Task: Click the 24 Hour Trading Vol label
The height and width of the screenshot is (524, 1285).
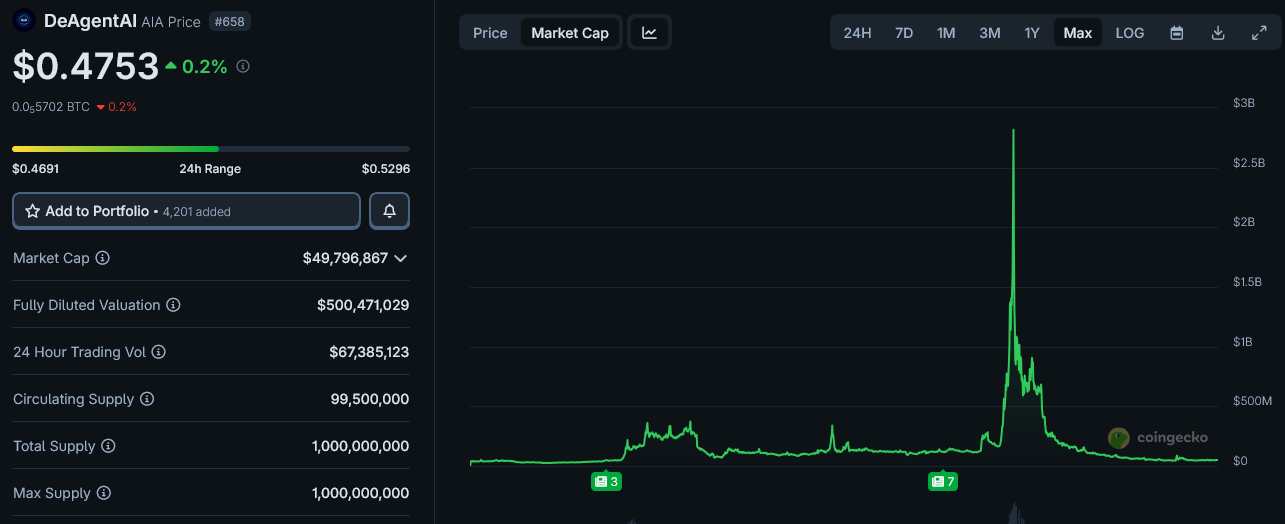Action: [x=79, y=352]
